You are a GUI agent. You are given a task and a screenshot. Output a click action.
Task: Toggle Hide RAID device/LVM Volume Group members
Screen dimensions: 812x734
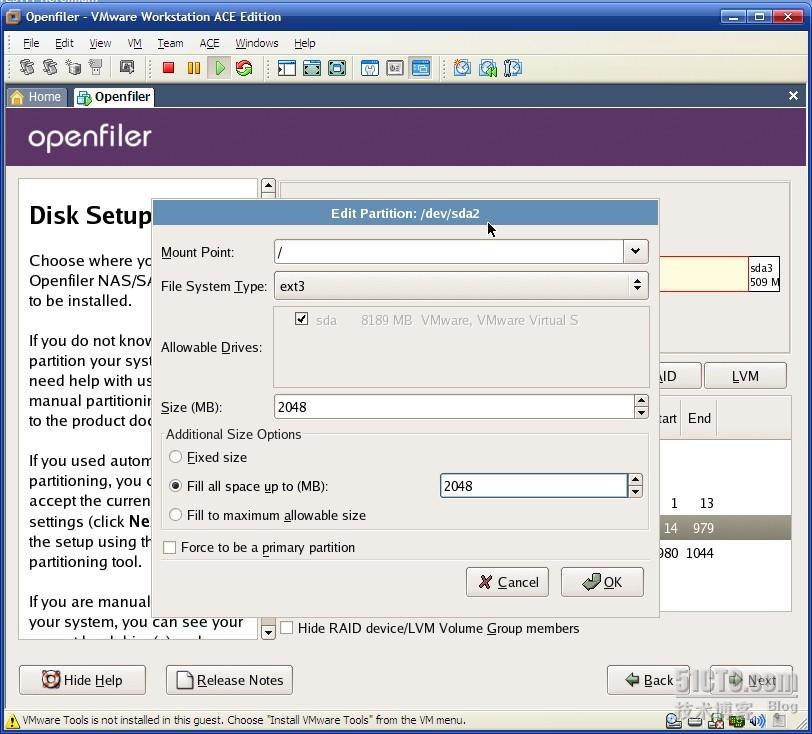(286, 628)
